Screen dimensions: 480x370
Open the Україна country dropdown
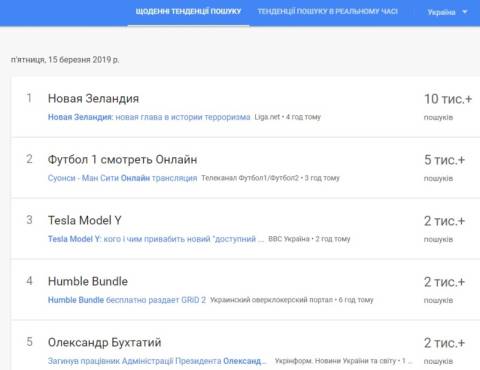[448, 12]
